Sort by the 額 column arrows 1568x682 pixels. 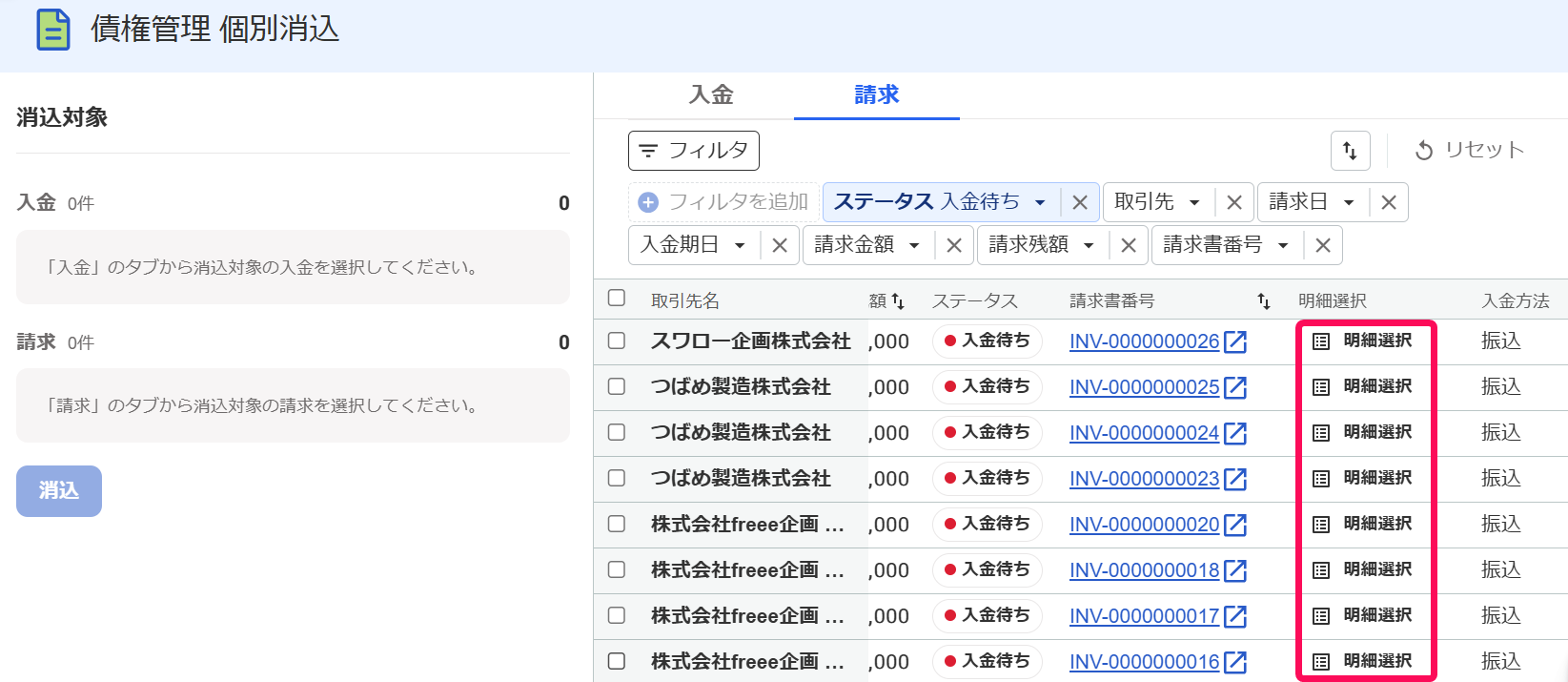tap(898, 301)
